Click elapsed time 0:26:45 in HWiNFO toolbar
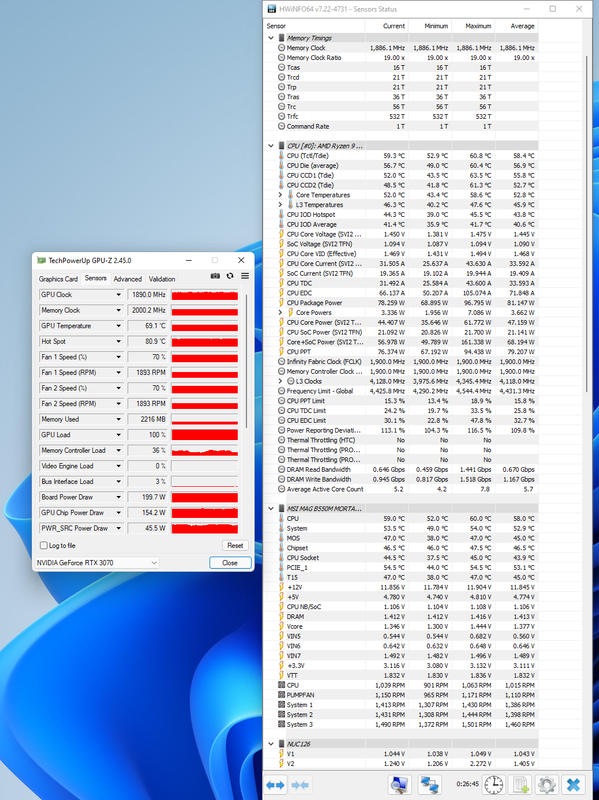Image resolution: width=599 pixels, height=800 pixels. tap(467, 784)
